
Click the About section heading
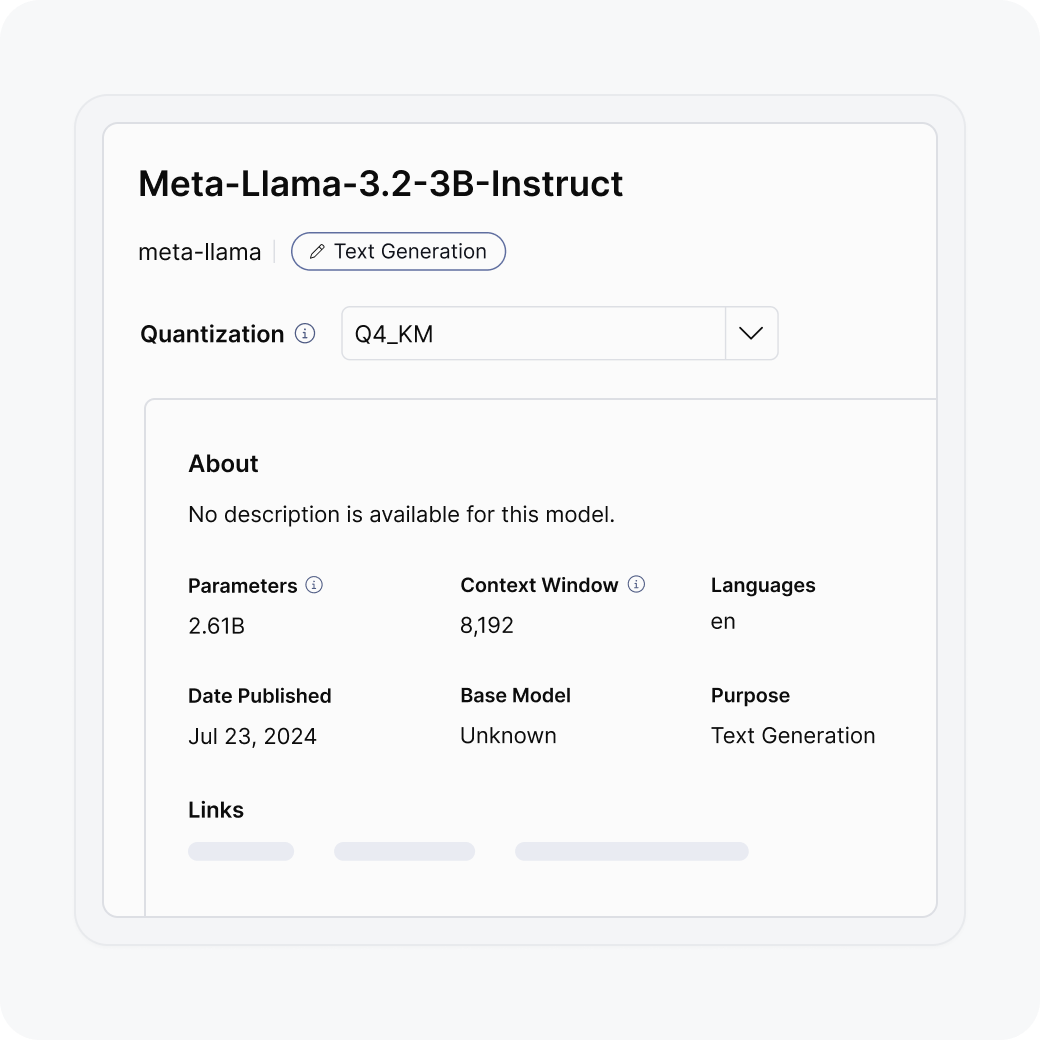223,464
